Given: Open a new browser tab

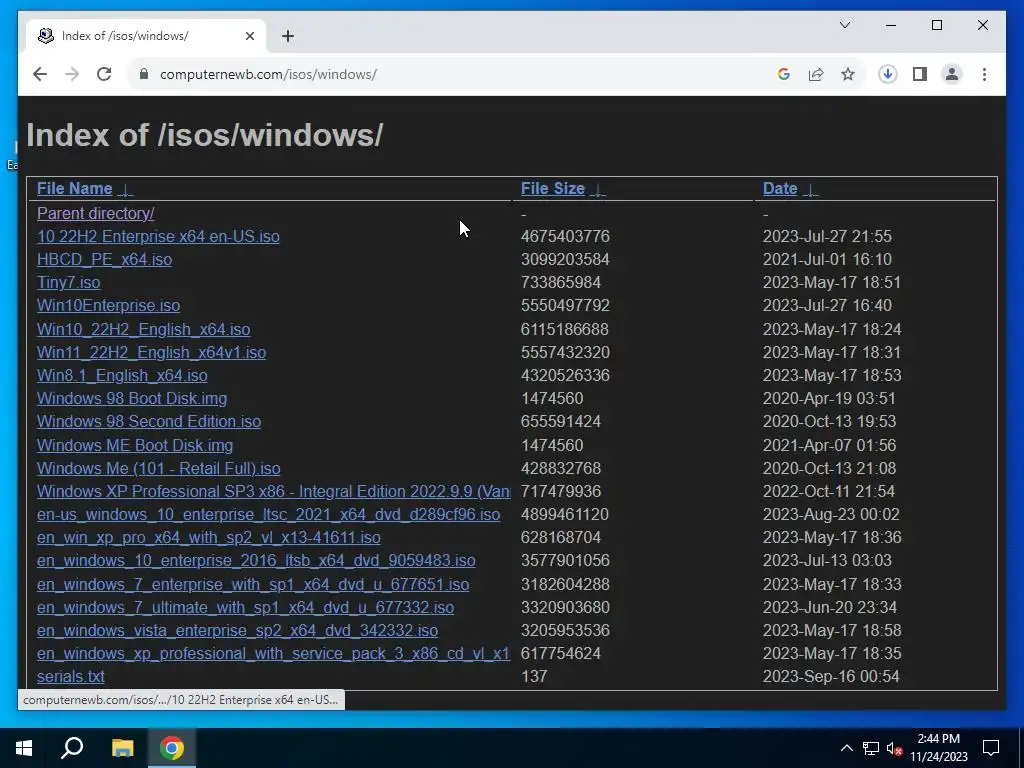Looking at the screenshot, I should click(x=288, y=36).
